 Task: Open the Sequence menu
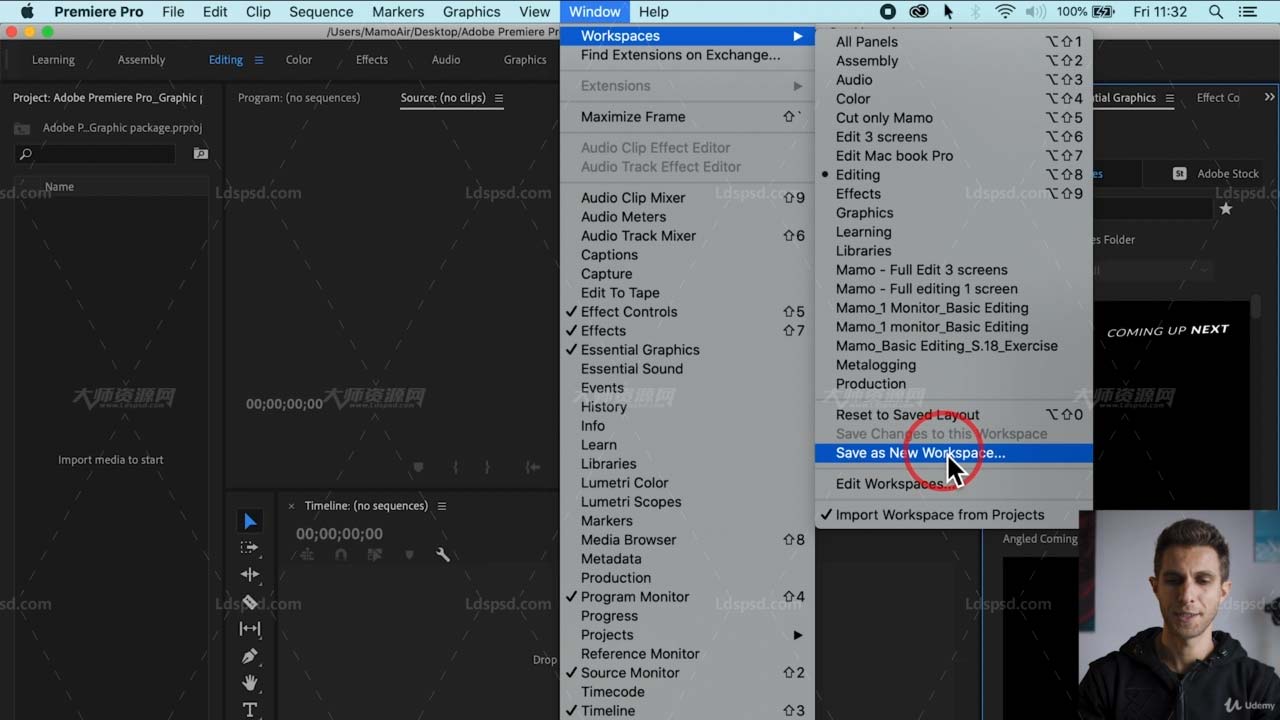pos(321,12)
